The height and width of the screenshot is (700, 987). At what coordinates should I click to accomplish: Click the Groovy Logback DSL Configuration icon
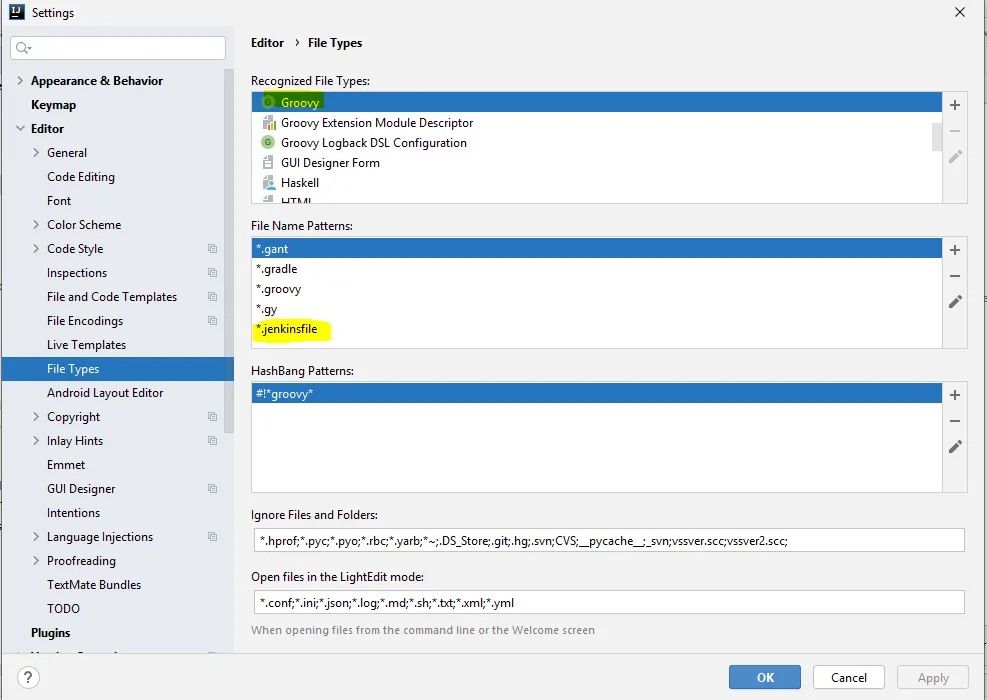[268, 142]
